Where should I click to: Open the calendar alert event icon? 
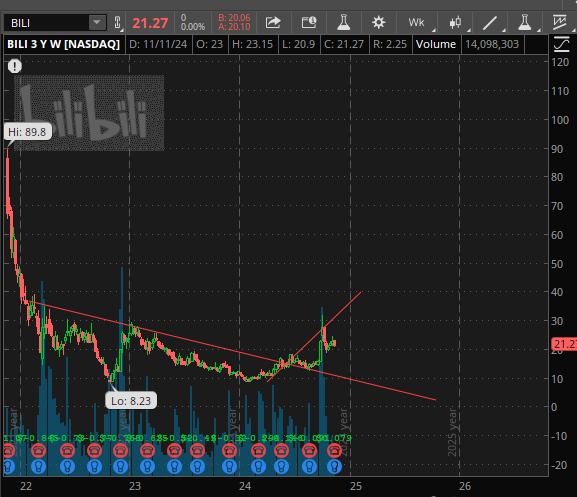point(309,22)
